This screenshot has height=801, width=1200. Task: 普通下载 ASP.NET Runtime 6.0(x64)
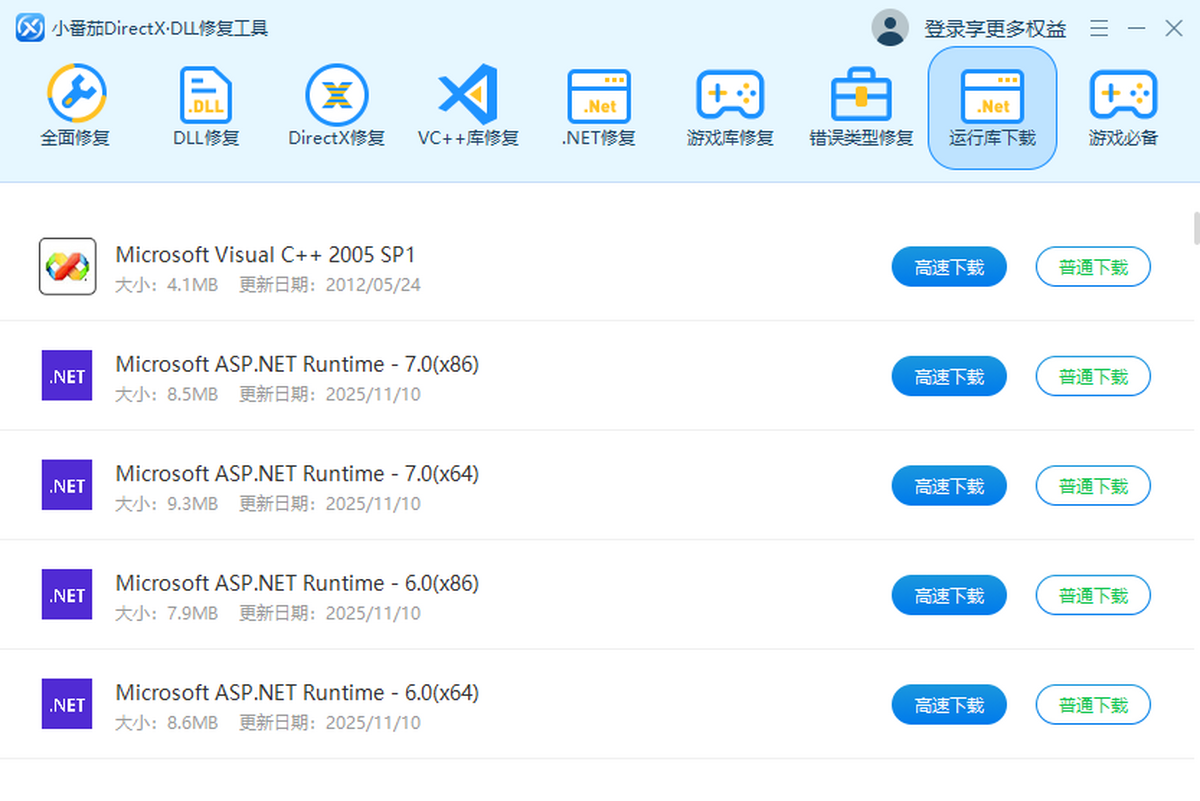1093,705
